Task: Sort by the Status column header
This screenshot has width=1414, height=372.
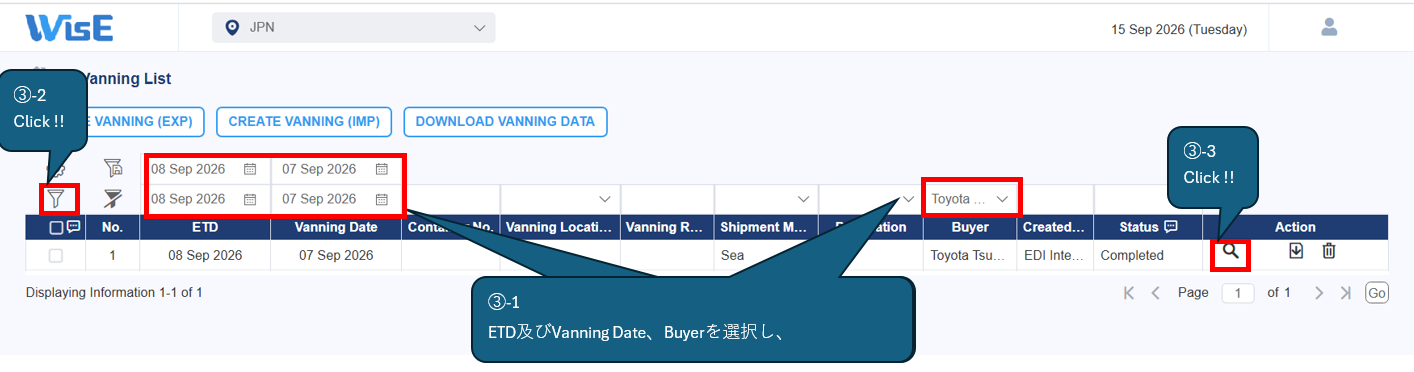Action: [1148, 227]
